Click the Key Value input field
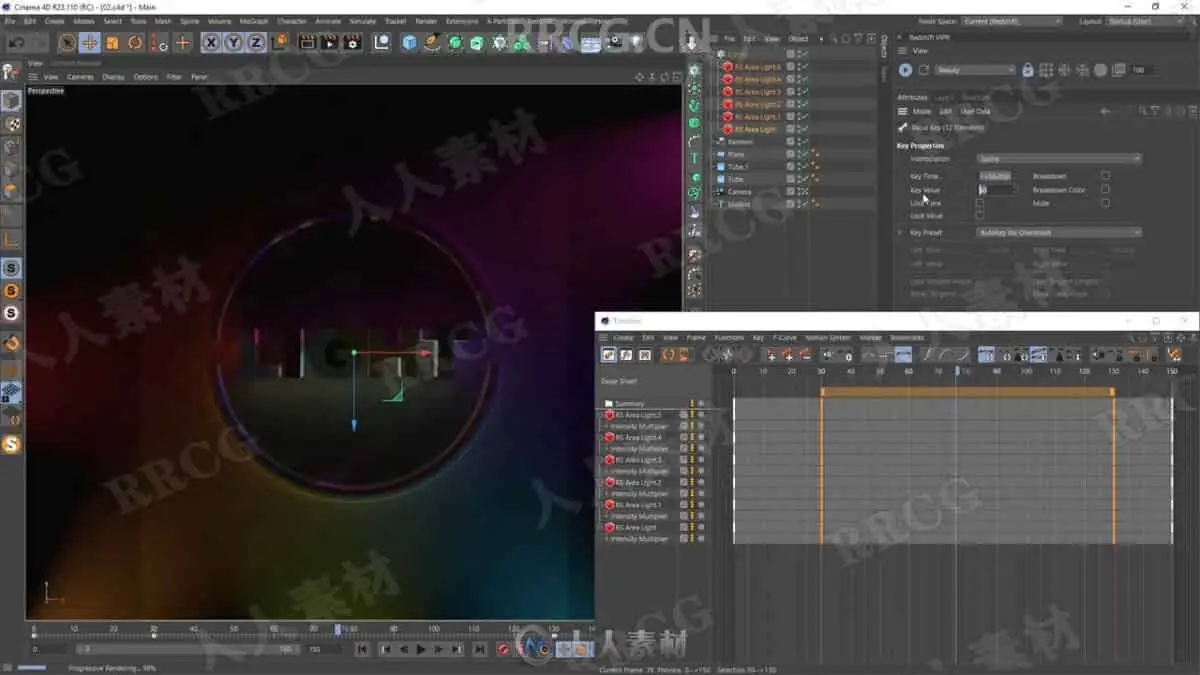Viewport: 1200px width, 675px height. [x=998, y=189]
